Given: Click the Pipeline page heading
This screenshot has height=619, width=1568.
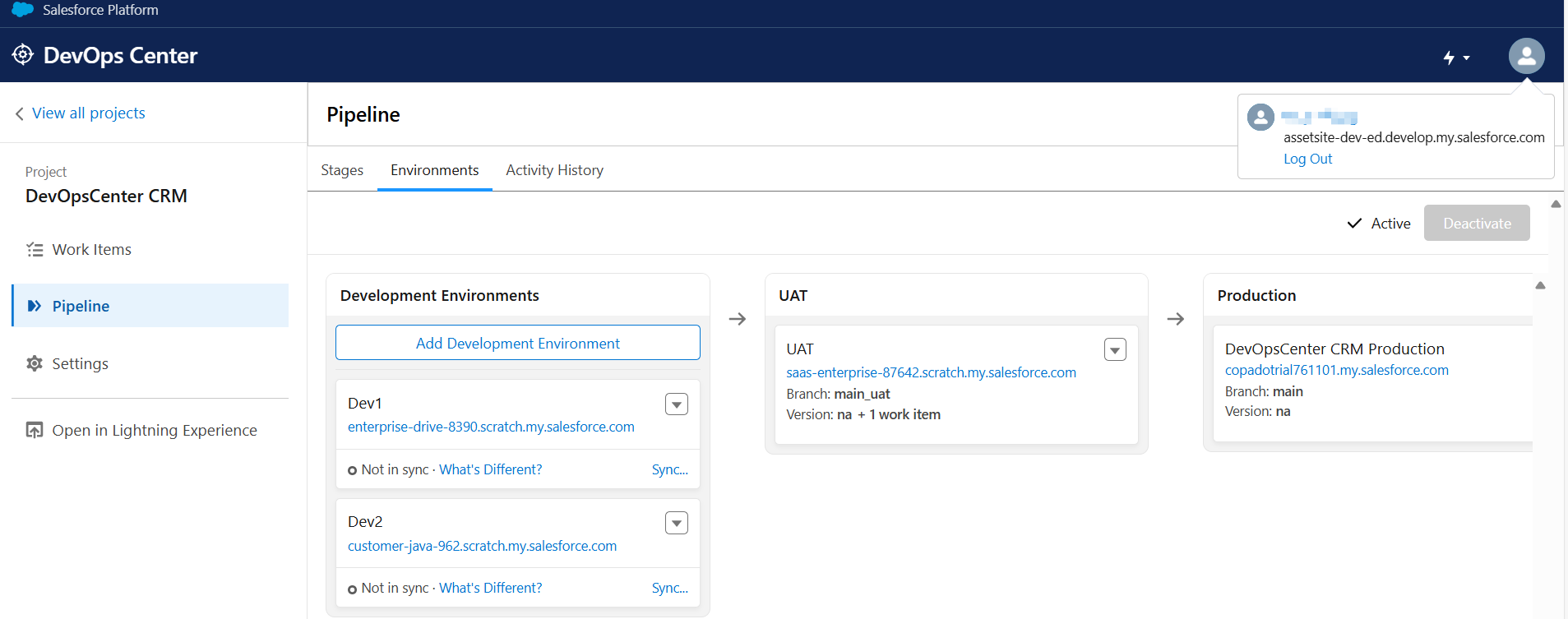Looking at the screenshot, I should point(363,114).
